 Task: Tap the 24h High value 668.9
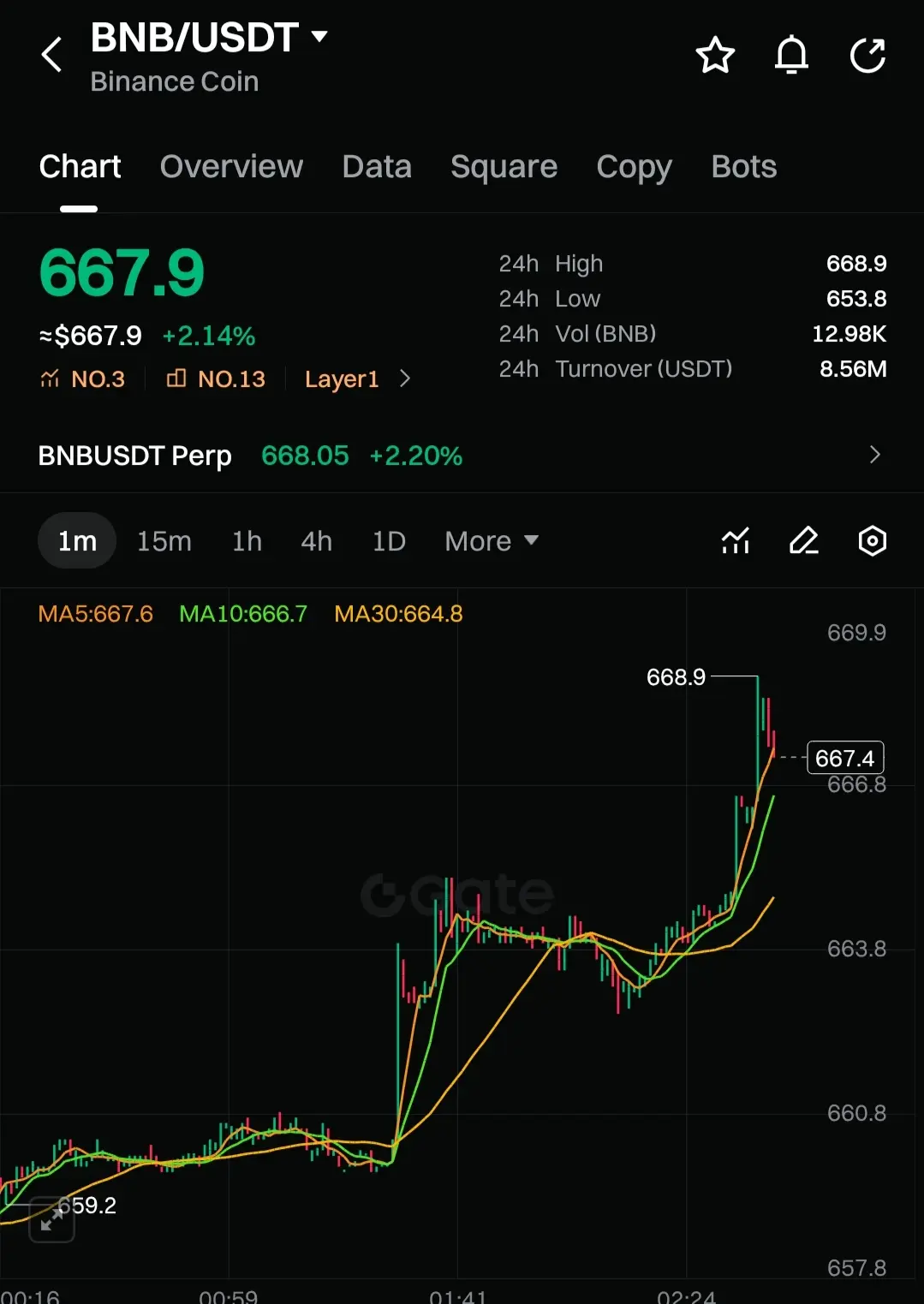click(x=856, y=264)
